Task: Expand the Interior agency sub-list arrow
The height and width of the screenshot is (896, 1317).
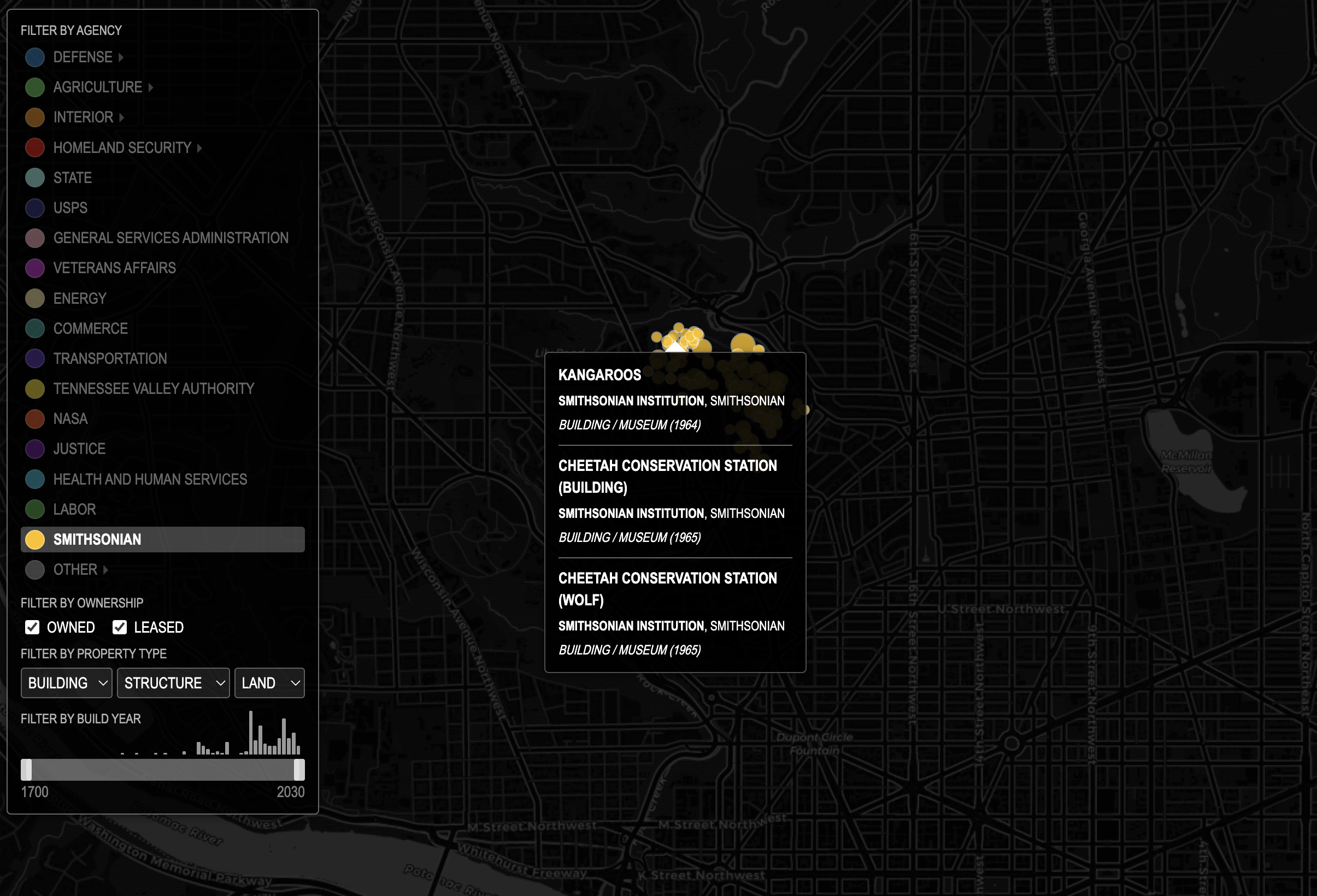Action: click(122, 117)
